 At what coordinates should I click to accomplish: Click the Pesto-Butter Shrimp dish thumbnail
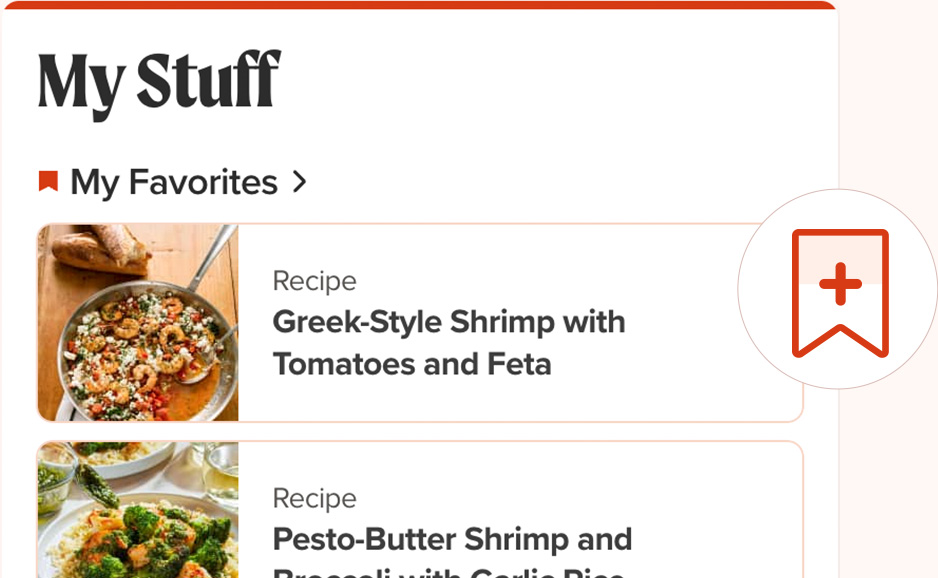[x=138, y=510]
